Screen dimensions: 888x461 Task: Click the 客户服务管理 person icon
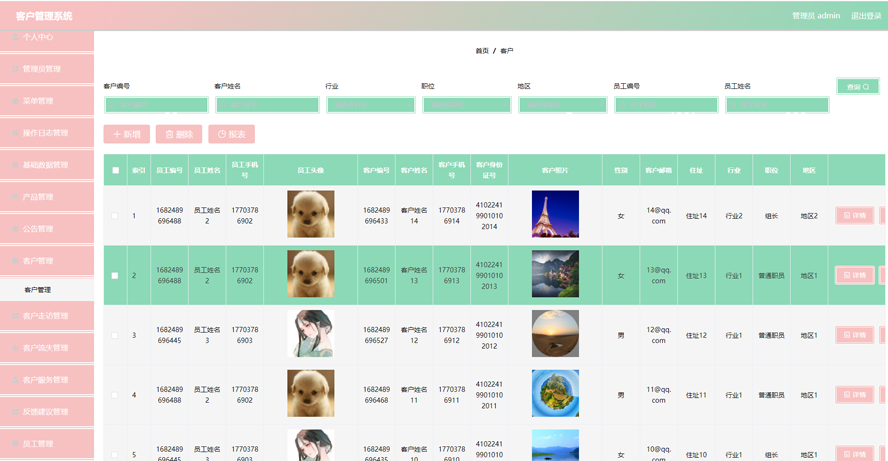coord(15,379)
